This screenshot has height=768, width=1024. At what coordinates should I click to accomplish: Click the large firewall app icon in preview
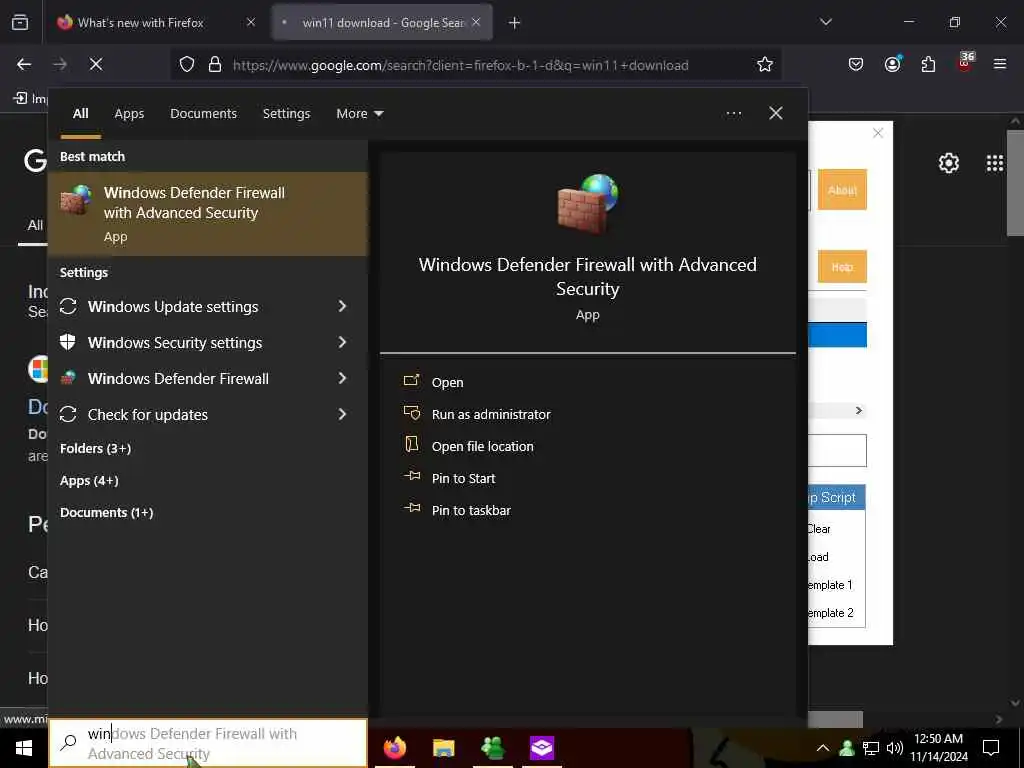(588, 203)
